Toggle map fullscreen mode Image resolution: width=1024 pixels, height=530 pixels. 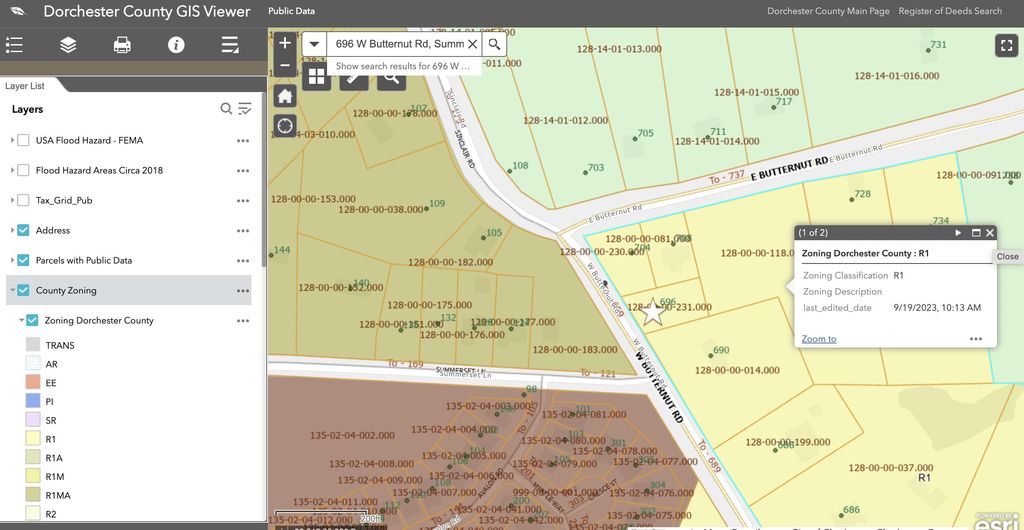tap(1005, 45)
